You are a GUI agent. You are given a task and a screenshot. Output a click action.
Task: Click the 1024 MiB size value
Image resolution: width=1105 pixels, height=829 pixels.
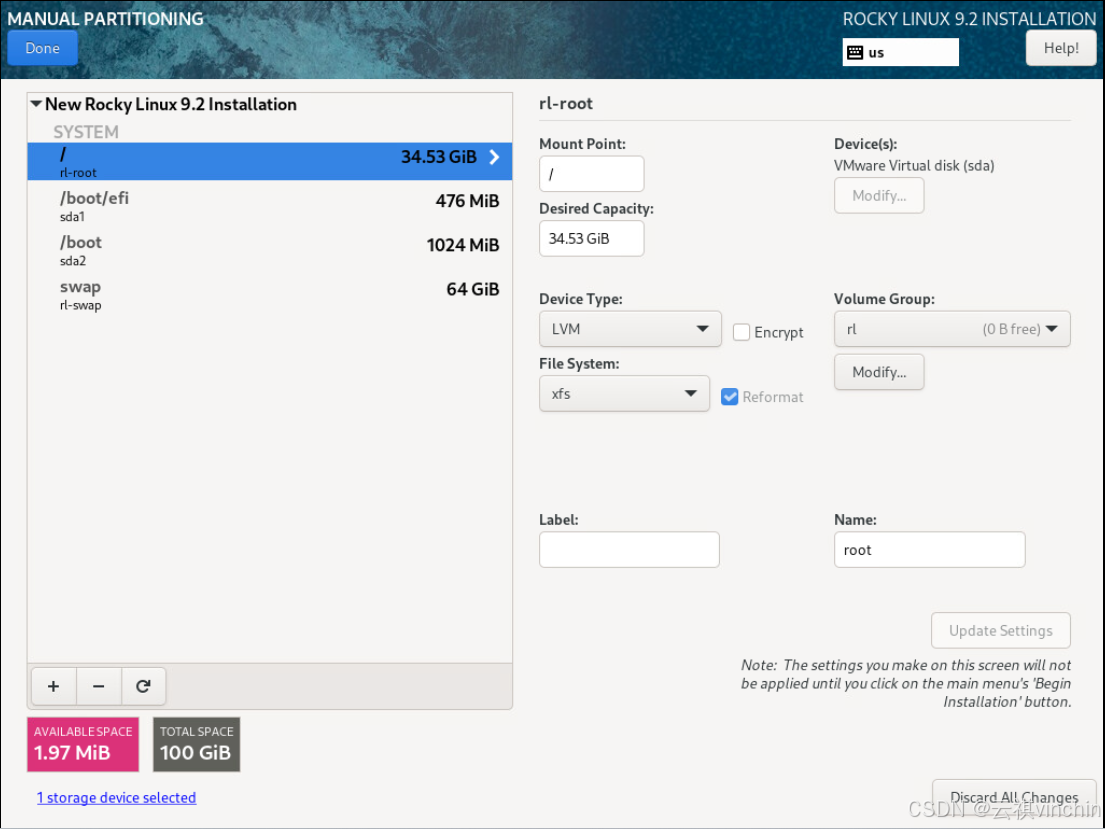pos(462,245)
